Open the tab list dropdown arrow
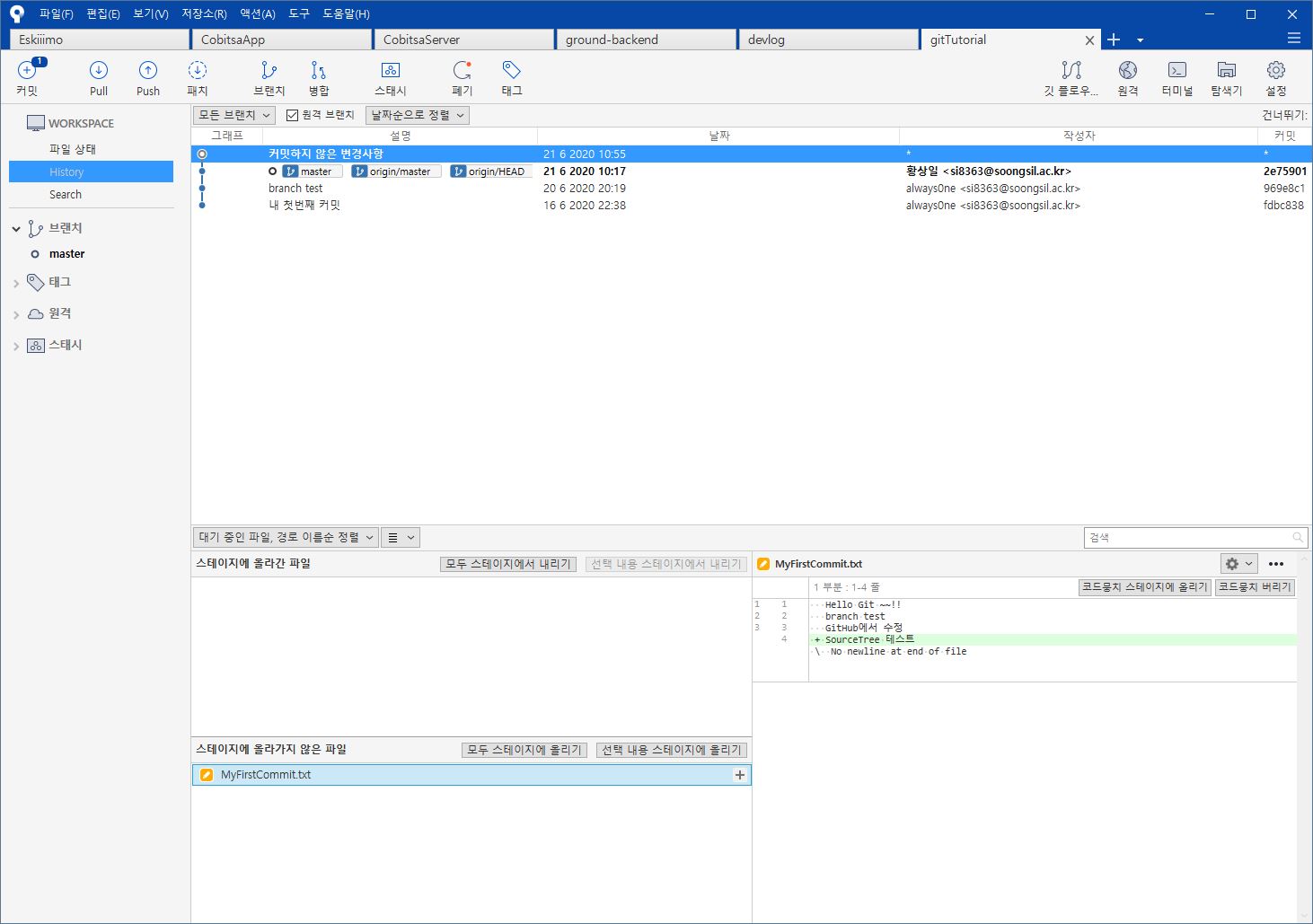This screenshot has width=1313, height=924. point(1140,40)
